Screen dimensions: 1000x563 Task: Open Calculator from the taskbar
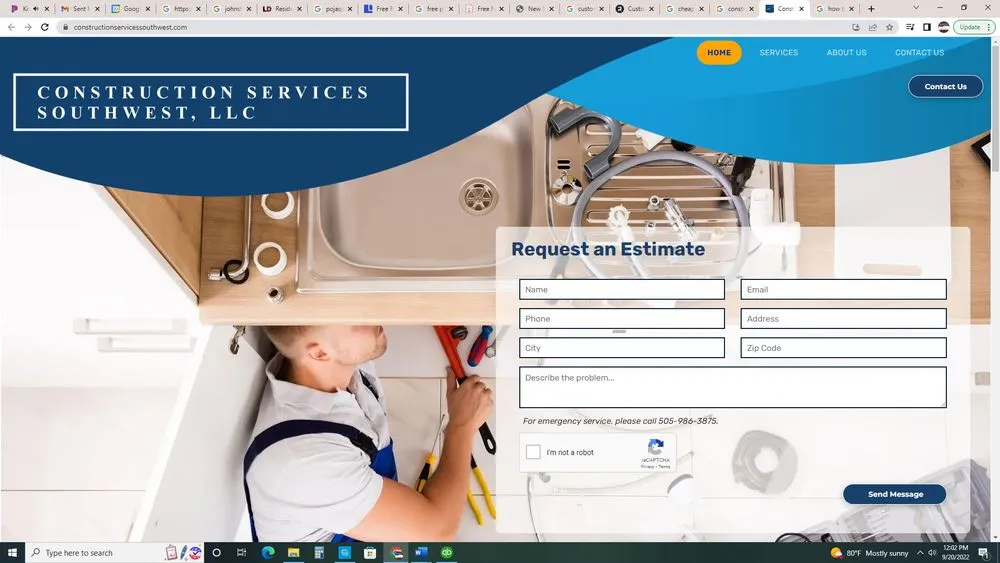click(319, 552)
